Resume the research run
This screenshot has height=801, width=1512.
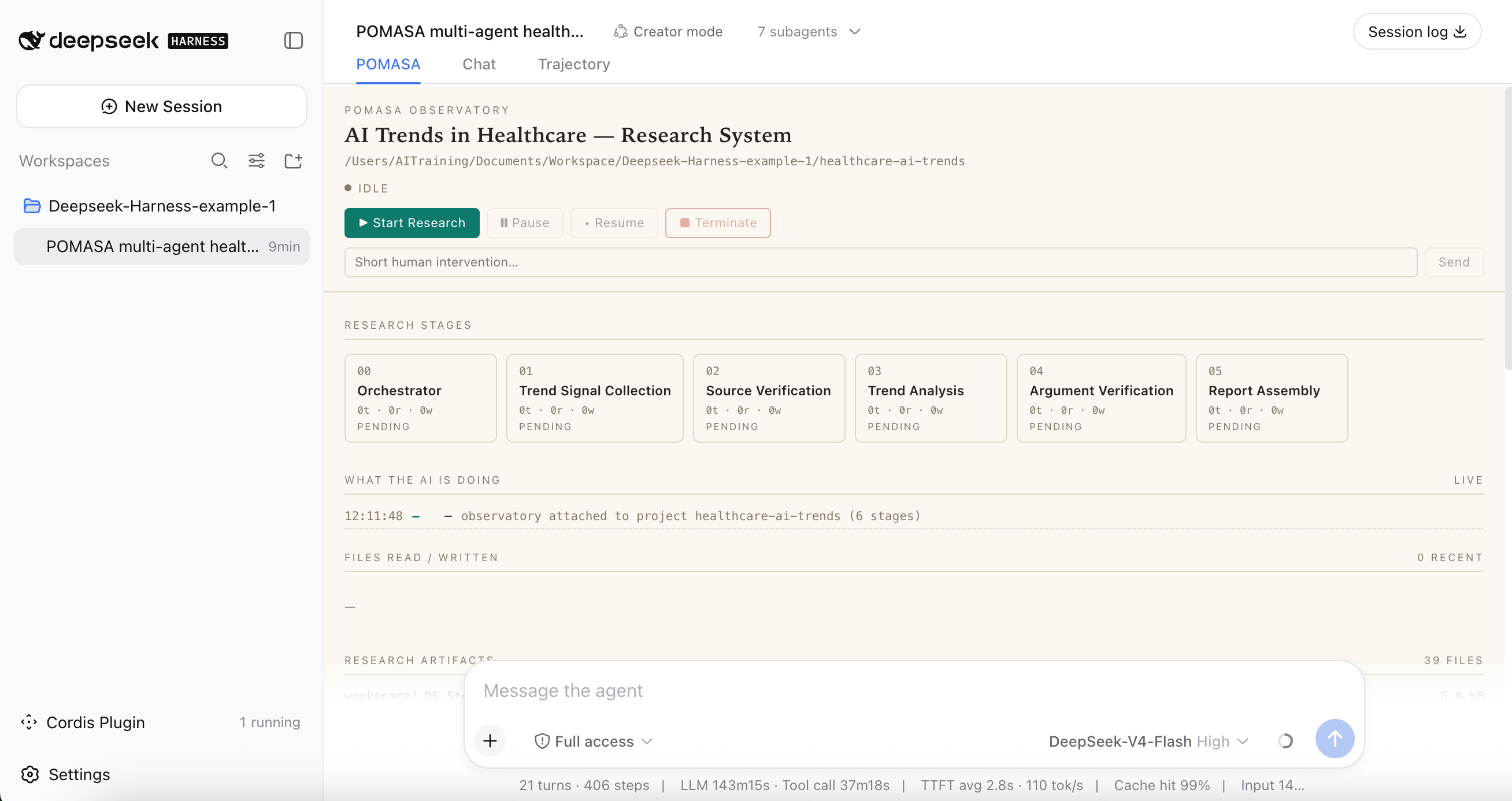click(614, 223)
